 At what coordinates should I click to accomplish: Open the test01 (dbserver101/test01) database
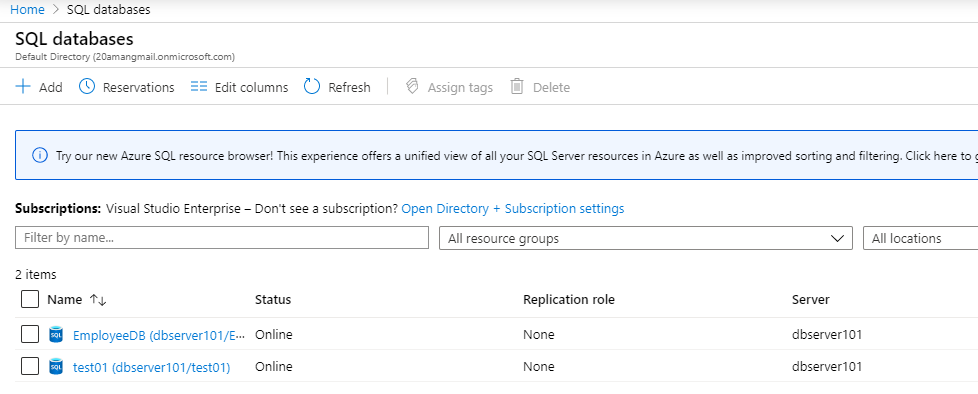click(152, 368)
